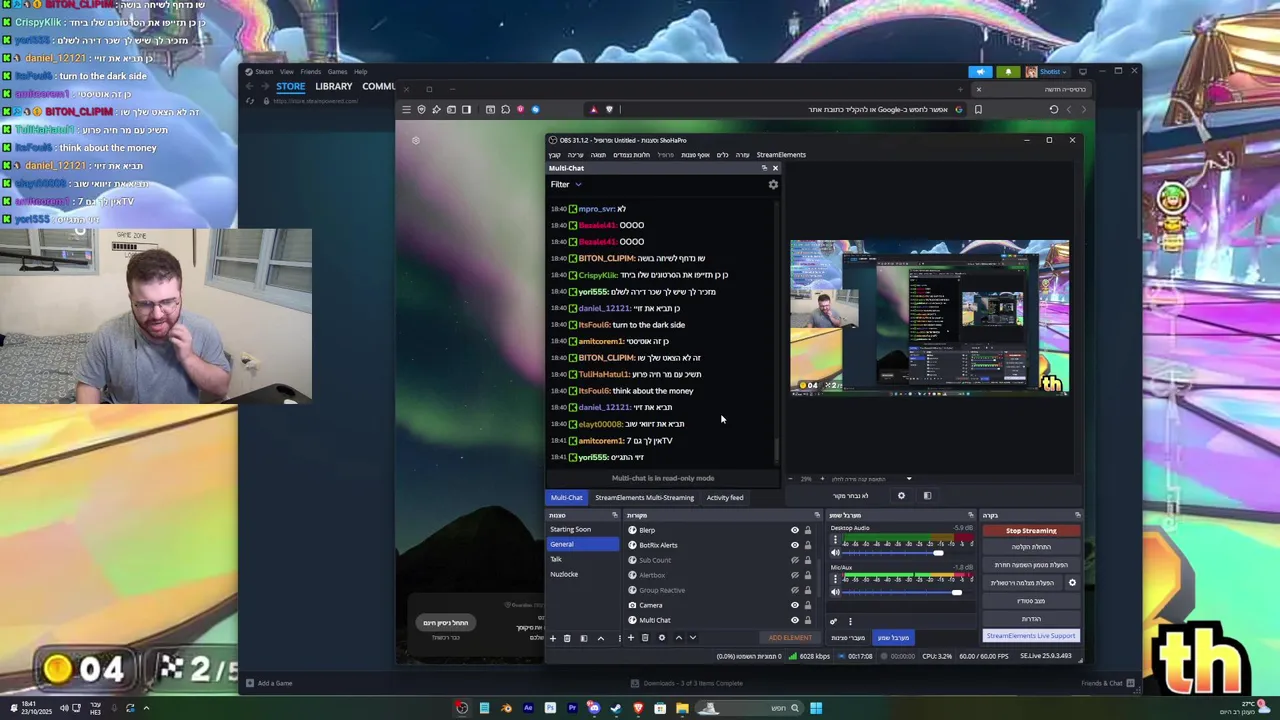Hide the BotRix Alerts source

[795, 545]
